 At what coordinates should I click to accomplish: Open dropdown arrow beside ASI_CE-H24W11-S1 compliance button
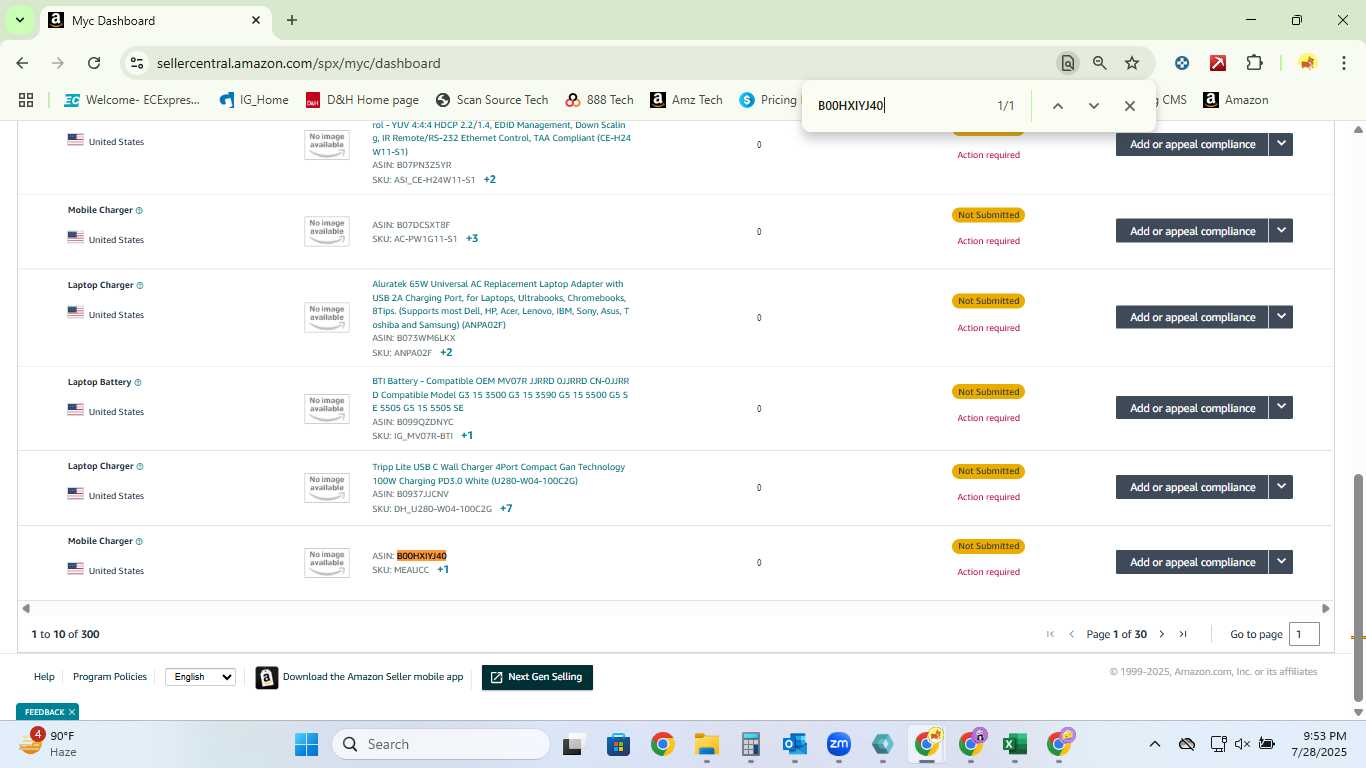[x=1281, y=144]
